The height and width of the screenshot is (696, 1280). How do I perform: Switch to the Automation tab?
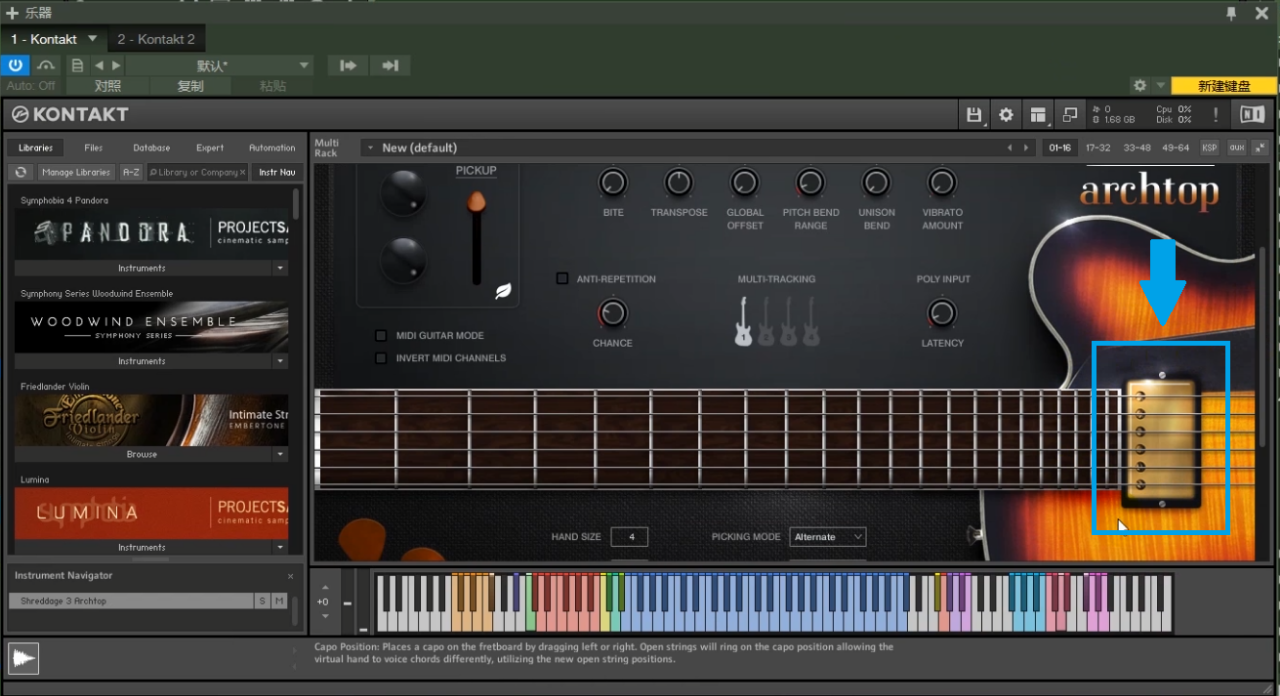pyautogui.click(x=271, y=148)
